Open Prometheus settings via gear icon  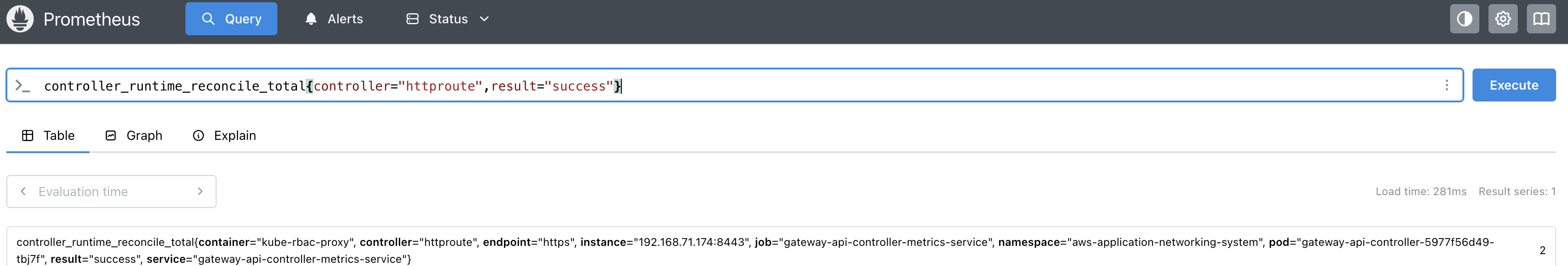tap(1503, 19)
